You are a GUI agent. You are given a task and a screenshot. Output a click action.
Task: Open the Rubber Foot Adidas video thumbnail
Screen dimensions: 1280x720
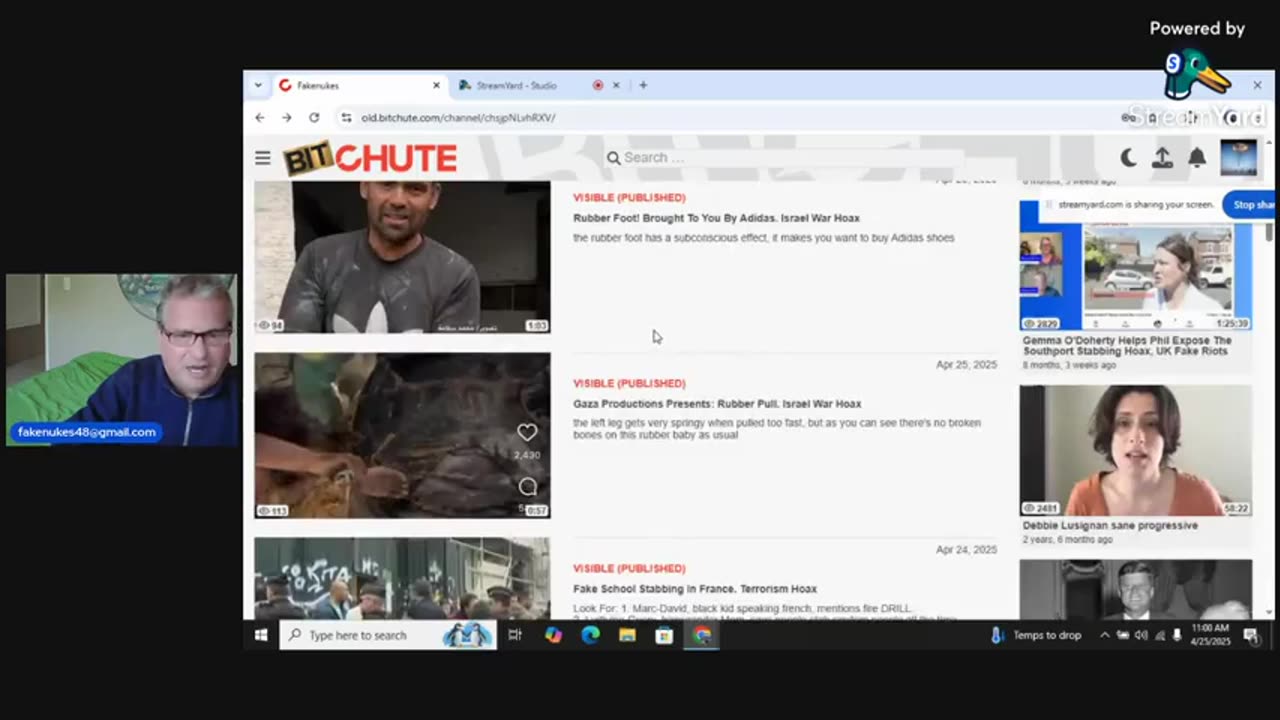pos(402,257)
